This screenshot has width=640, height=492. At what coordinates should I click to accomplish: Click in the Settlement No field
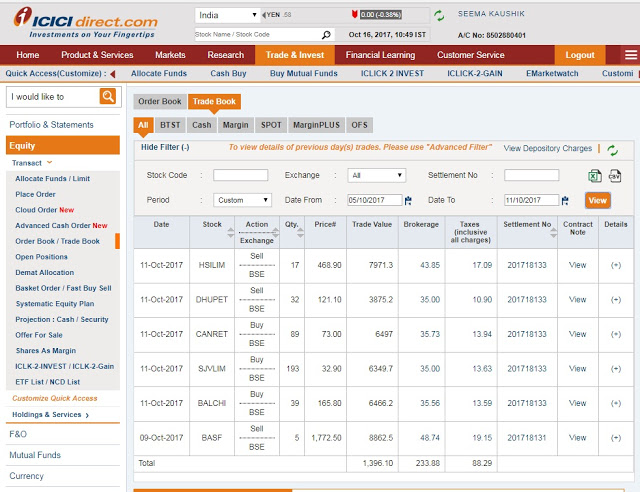pos(531,175)
